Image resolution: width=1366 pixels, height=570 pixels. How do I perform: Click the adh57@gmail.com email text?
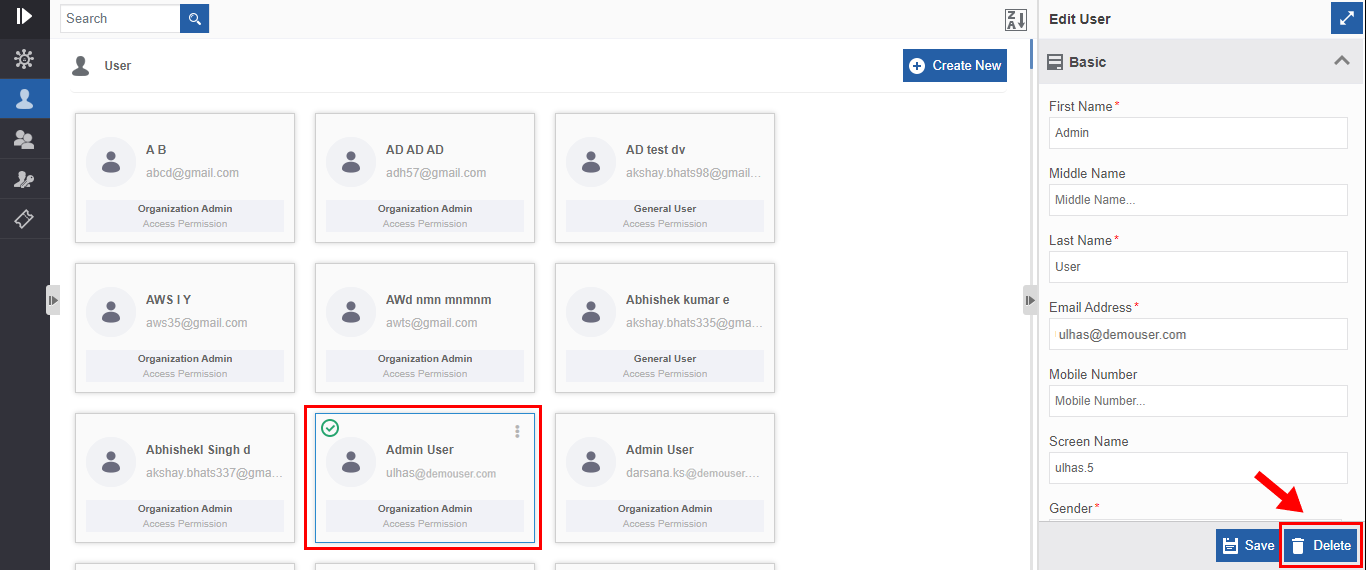pos(436,173)
